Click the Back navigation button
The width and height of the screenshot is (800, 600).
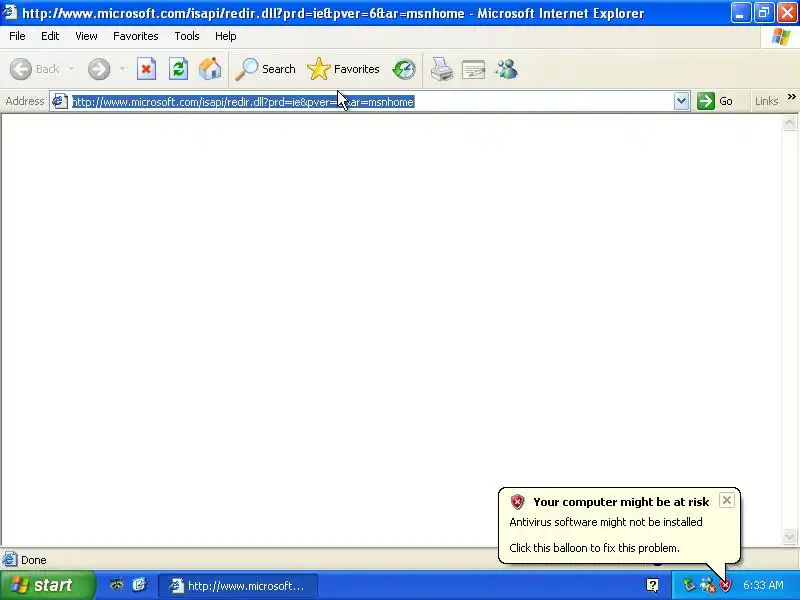click(x=35, y=69)
